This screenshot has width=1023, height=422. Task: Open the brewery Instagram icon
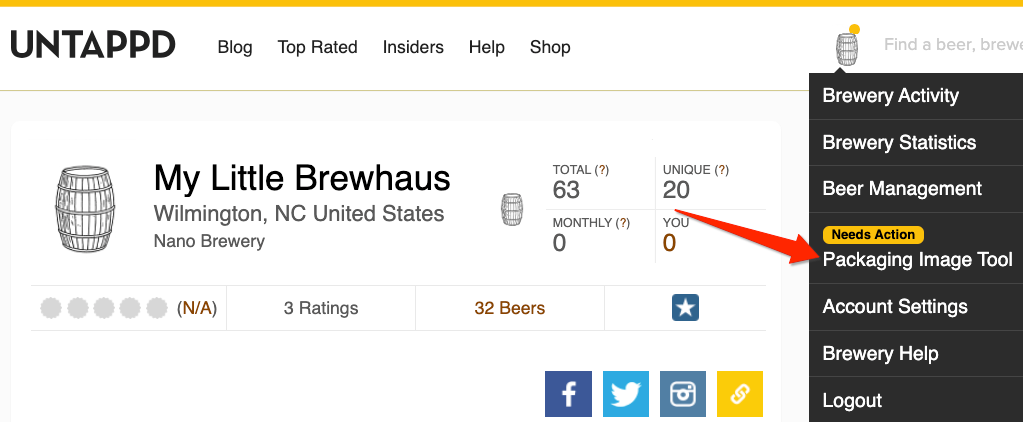pyautogui.click(x=683, y=394)
